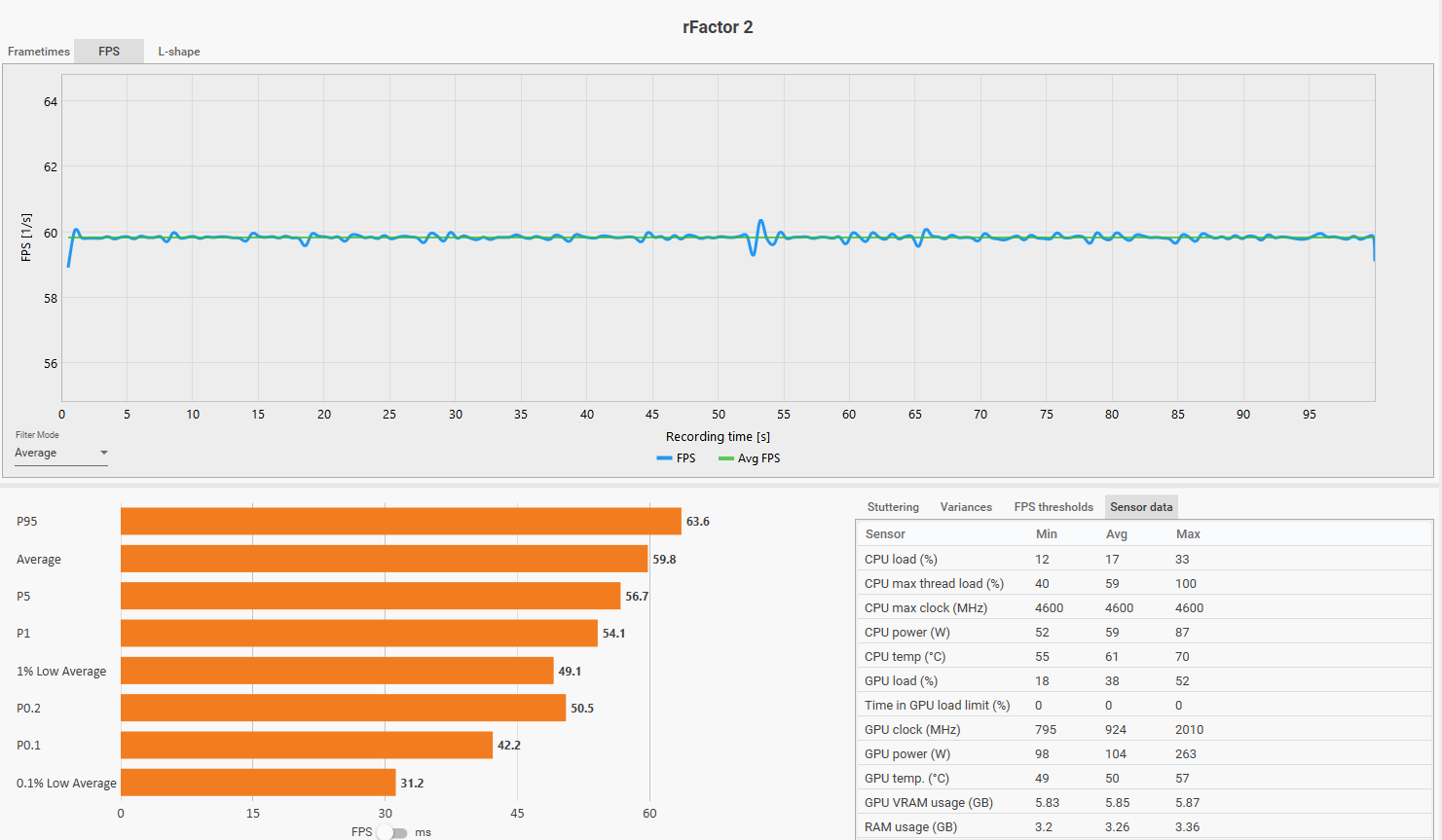Click the 0.1% Low Average bar
Screen dimensions: 1442x840
coord(258,783)
